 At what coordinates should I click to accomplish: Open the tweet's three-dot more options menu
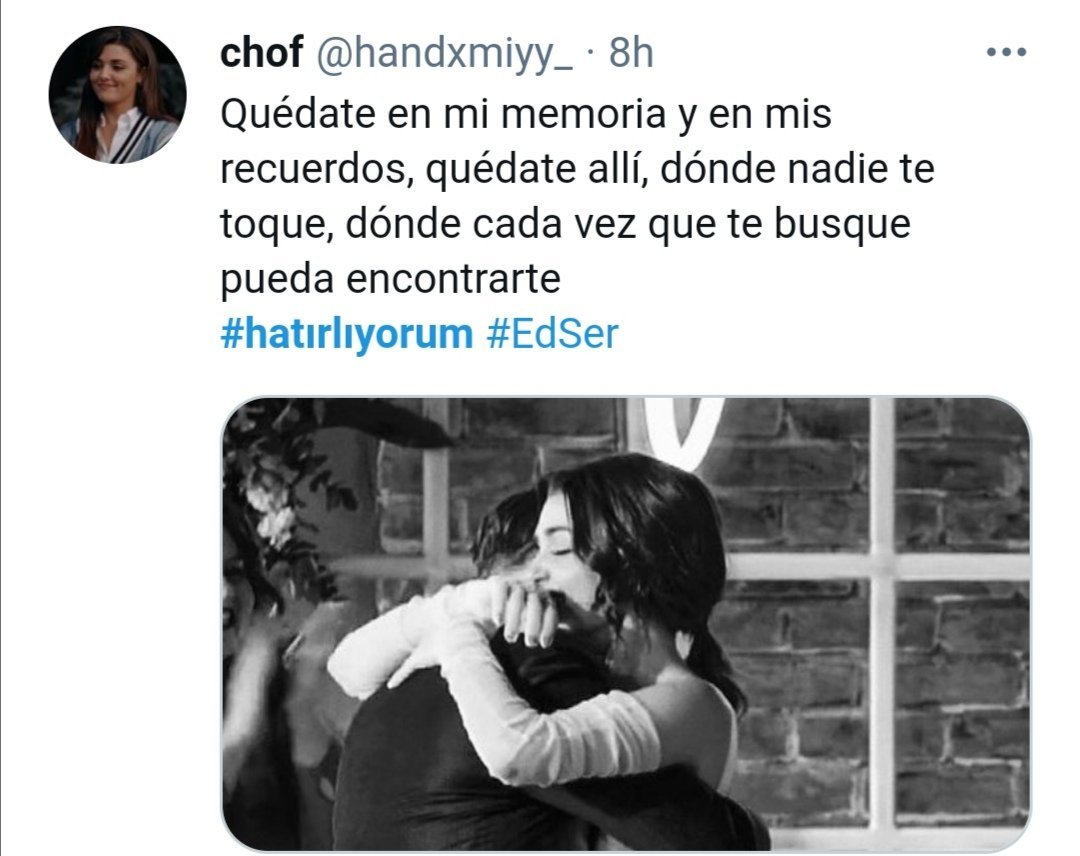(1006, 52)
